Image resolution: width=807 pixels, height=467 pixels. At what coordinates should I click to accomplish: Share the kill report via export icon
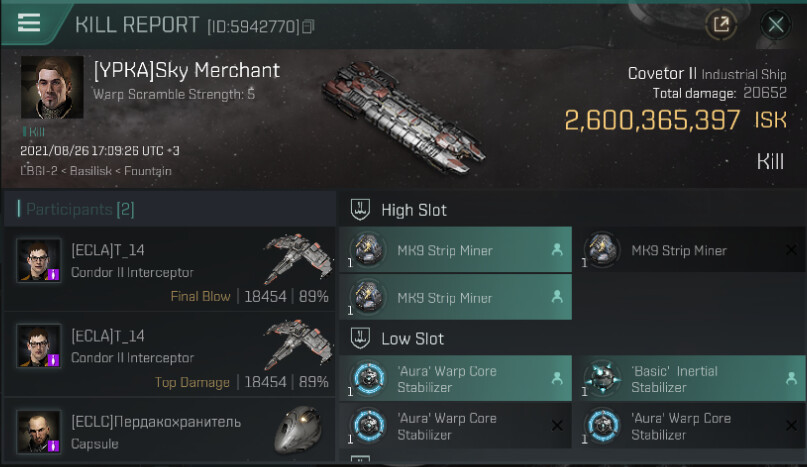[x=720, y=24]
